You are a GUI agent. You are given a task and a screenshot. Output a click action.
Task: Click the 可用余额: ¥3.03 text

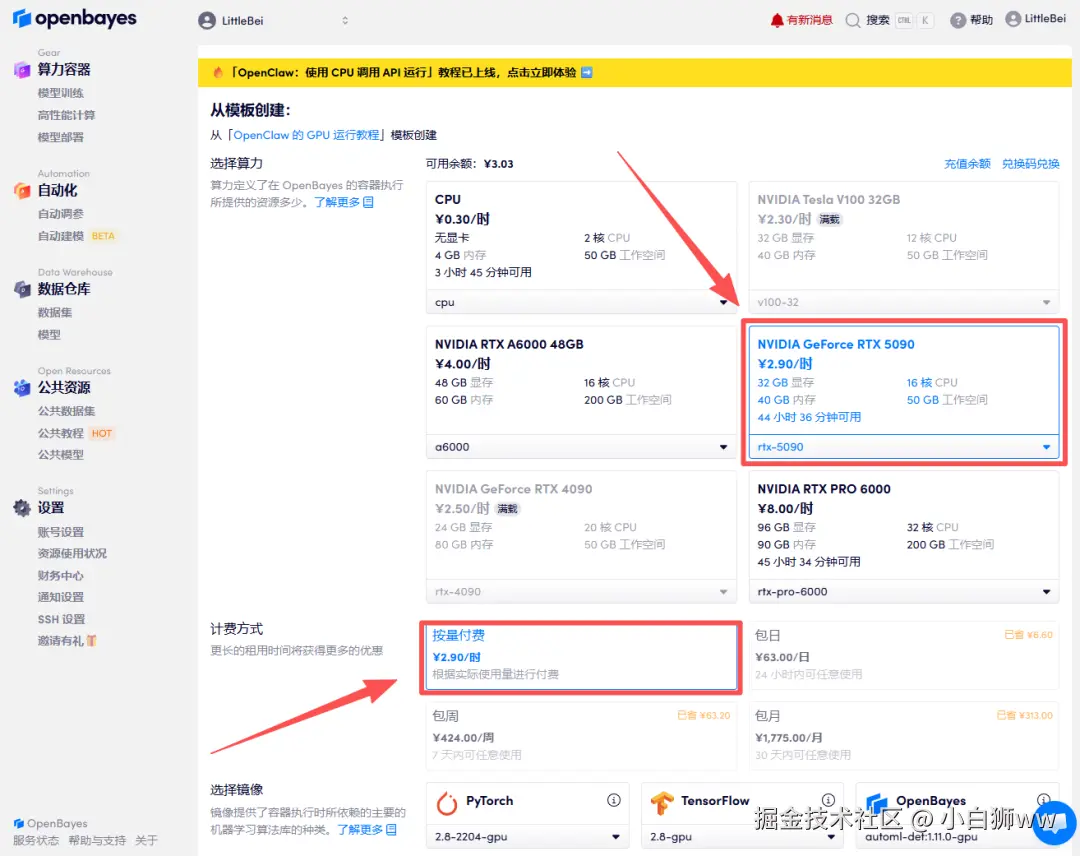(x=469, y=164)
